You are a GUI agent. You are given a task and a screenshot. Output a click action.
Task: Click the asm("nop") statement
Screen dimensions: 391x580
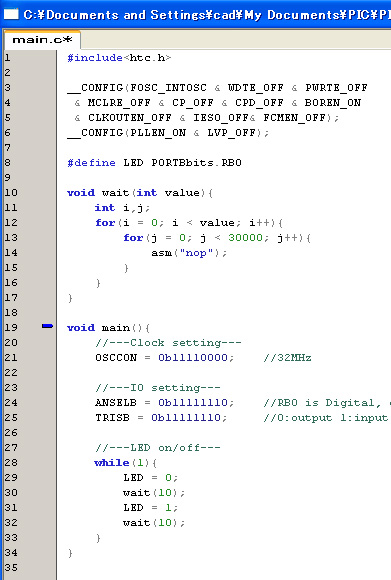189,253
